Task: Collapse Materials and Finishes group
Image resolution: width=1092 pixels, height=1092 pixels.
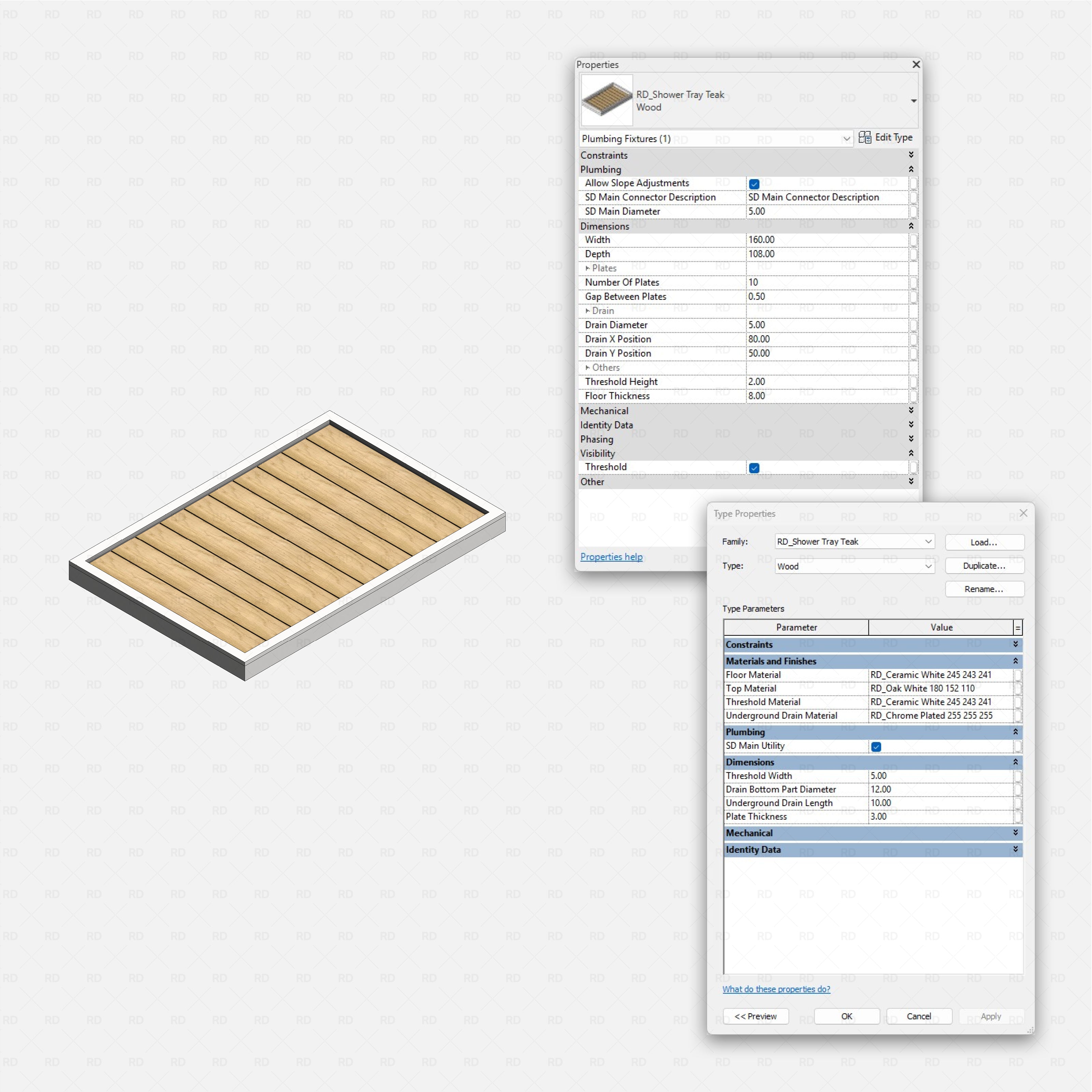Action: point(1016,661)
